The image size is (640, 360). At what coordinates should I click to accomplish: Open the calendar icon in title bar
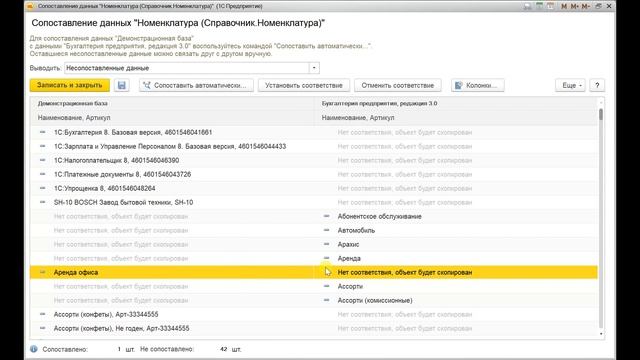click(550, 6)
